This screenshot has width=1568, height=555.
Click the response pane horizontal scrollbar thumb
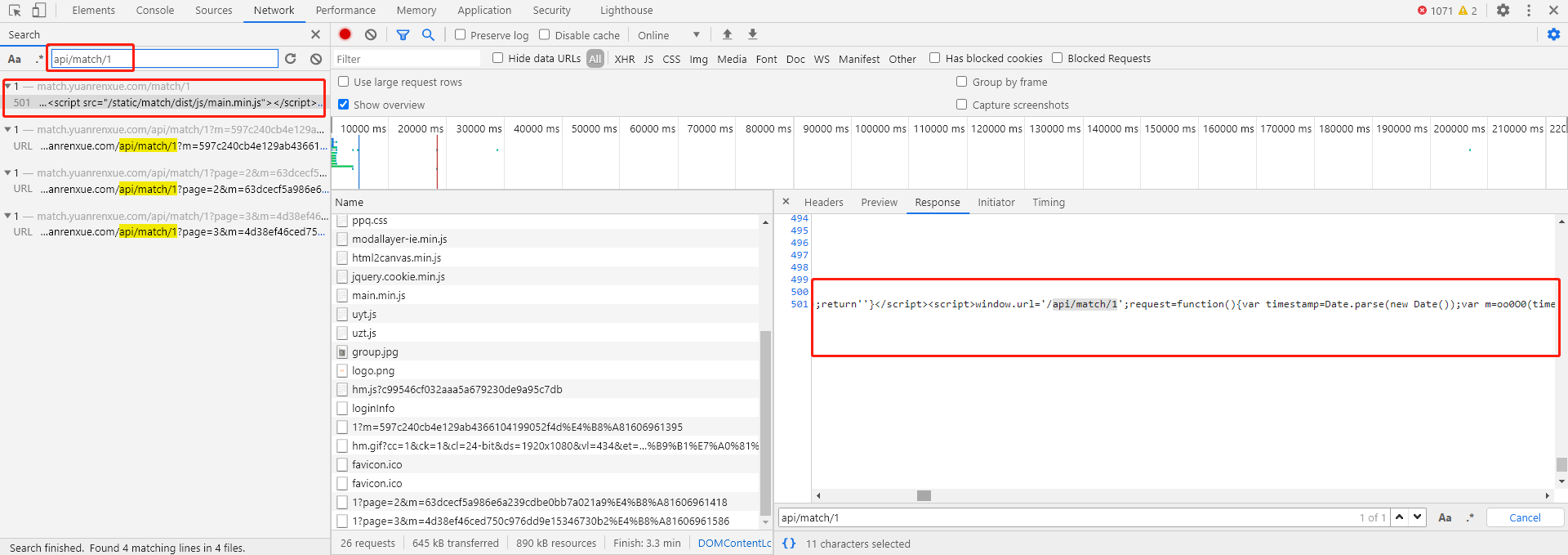tap(924, 495)
